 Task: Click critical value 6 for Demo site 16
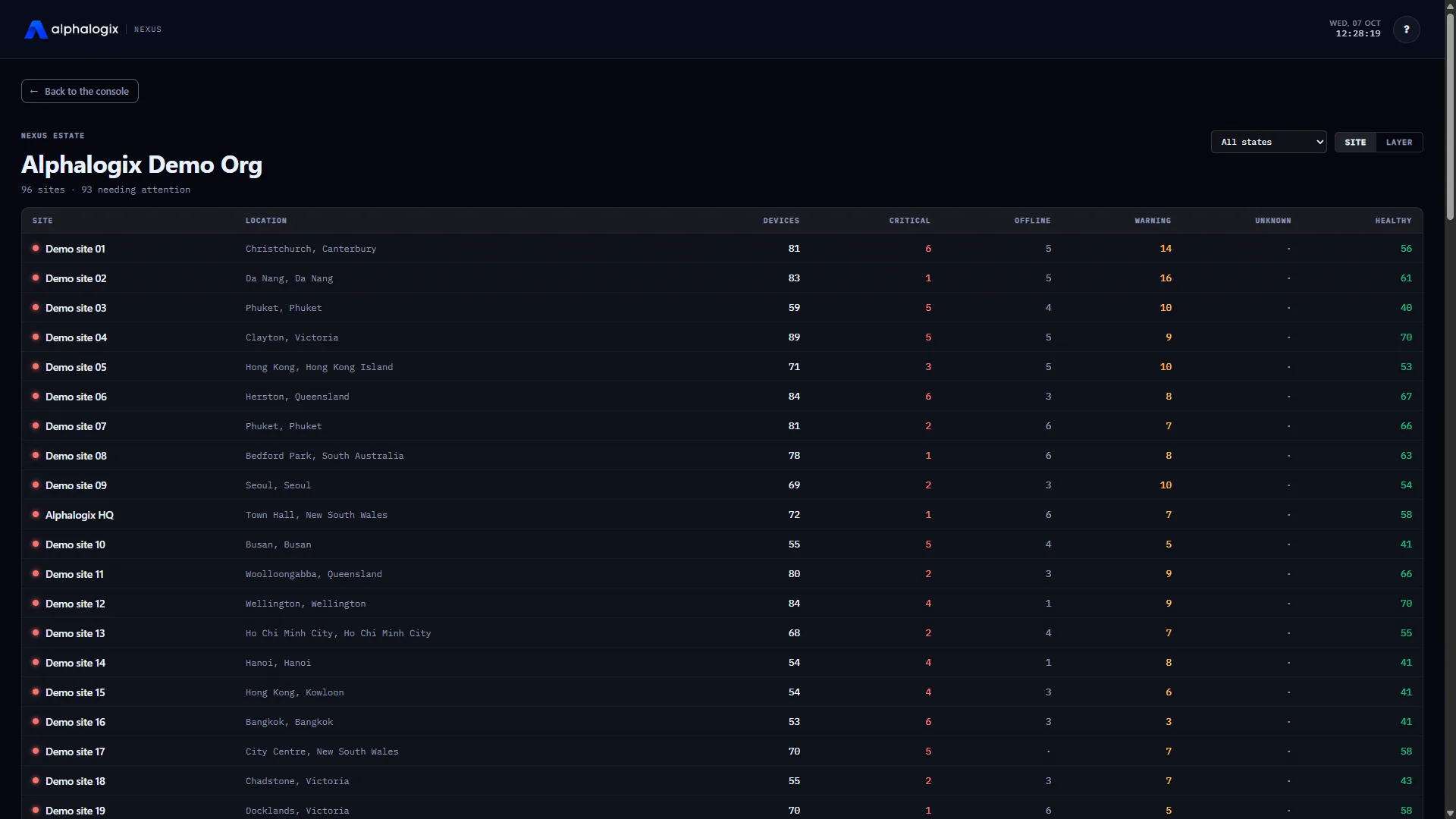(x=928, y=722)
